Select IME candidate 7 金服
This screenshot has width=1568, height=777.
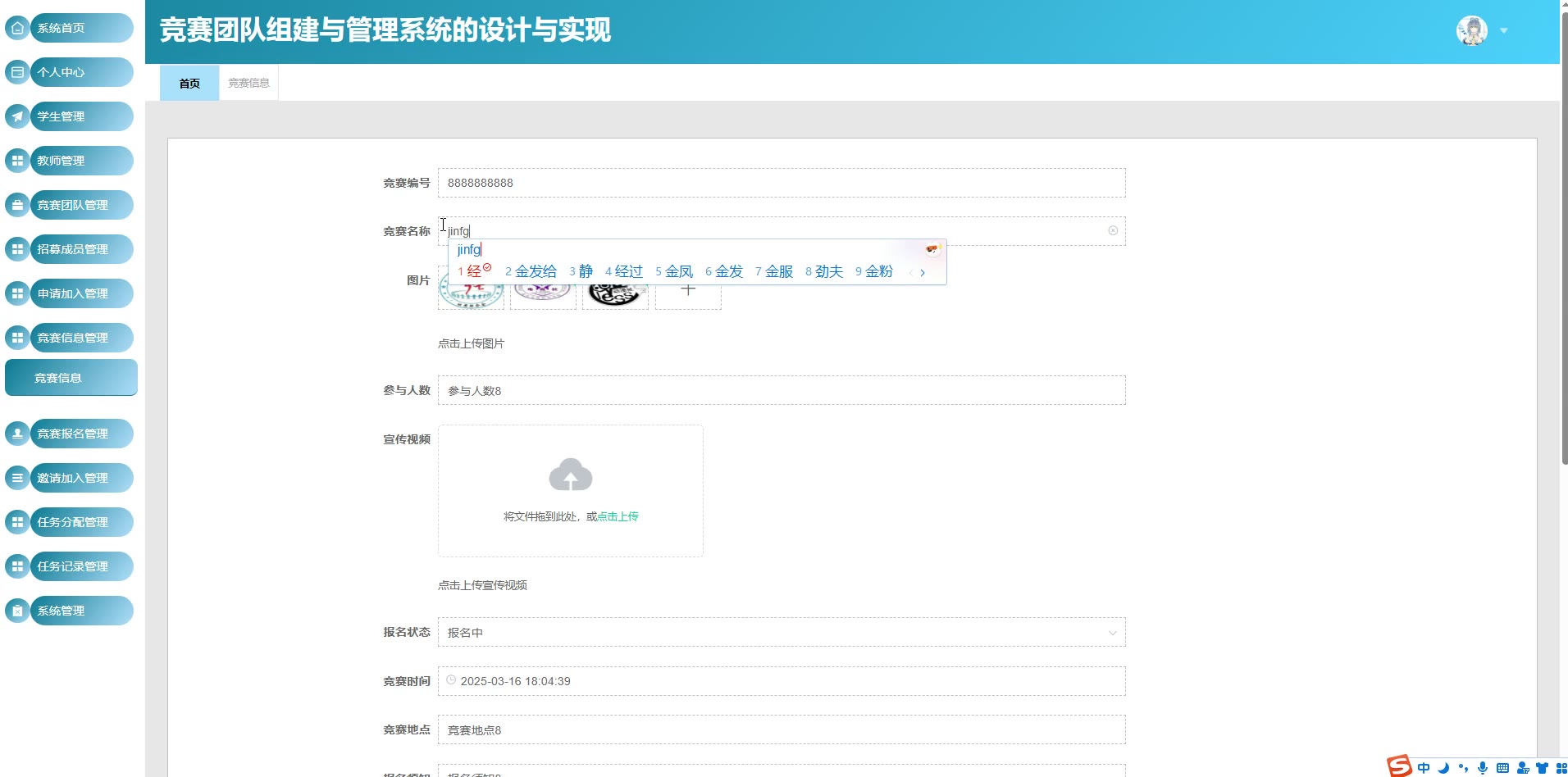pyautogui.click(x=774, y=271)
